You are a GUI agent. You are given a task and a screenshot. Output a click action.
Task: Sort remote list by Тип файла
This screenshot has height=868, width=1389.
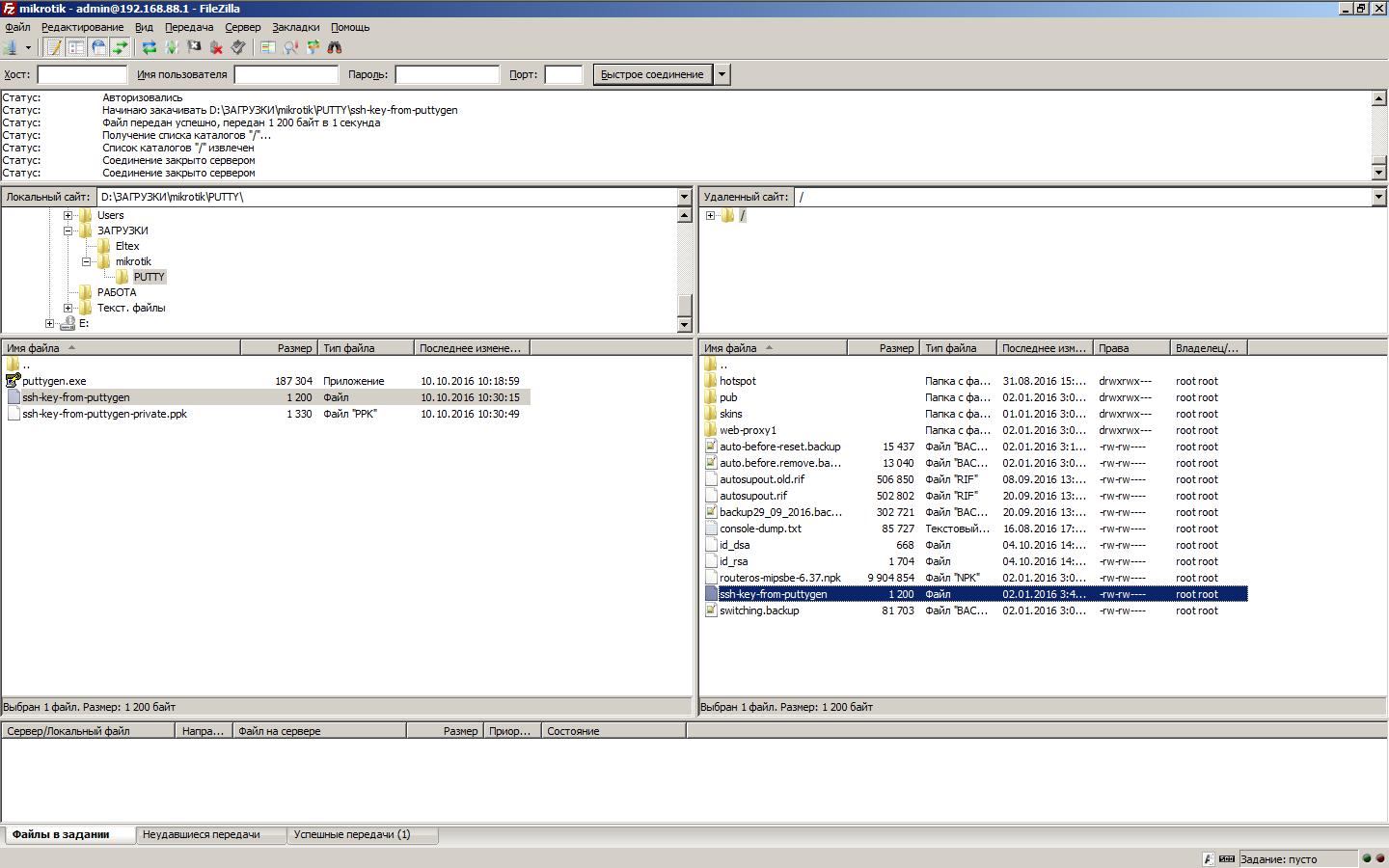(x=958, y=348)
